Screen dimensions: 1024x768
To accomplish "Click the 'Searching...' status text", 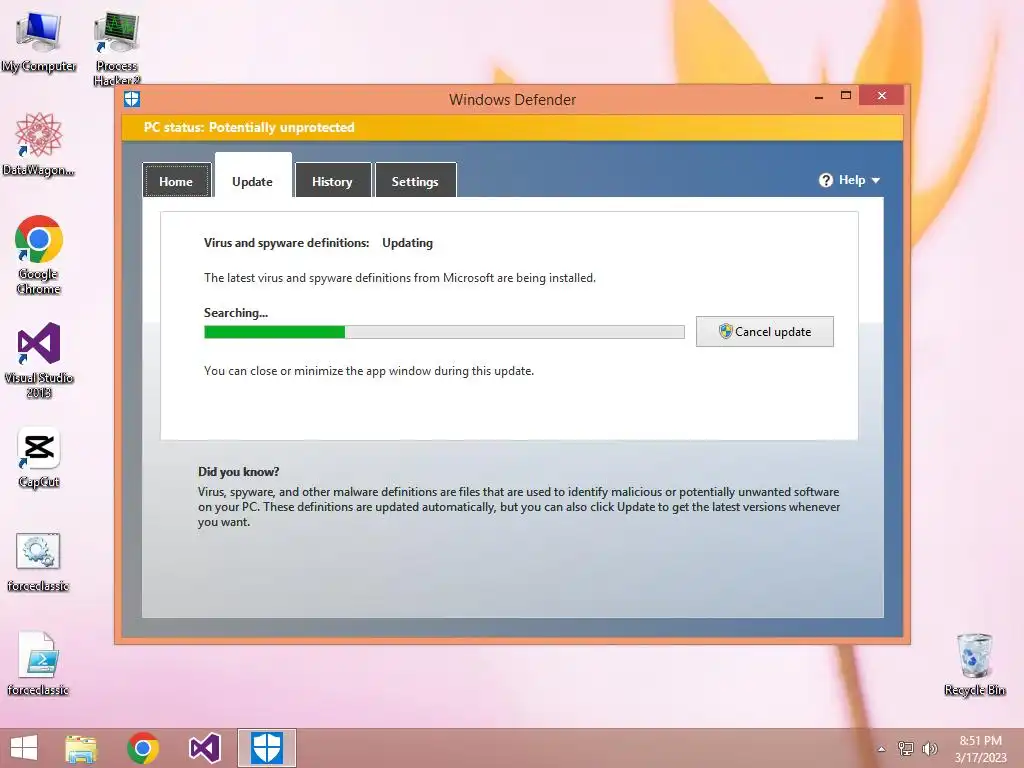I will coord(236,313).
